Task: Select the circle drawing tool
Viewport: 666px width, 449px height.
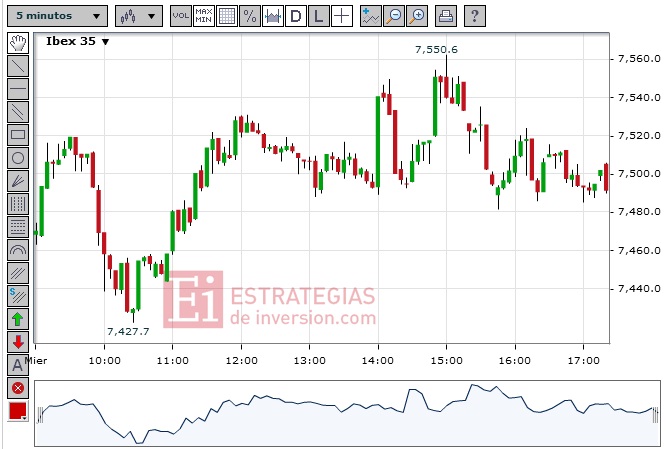Action: (18, 158)
